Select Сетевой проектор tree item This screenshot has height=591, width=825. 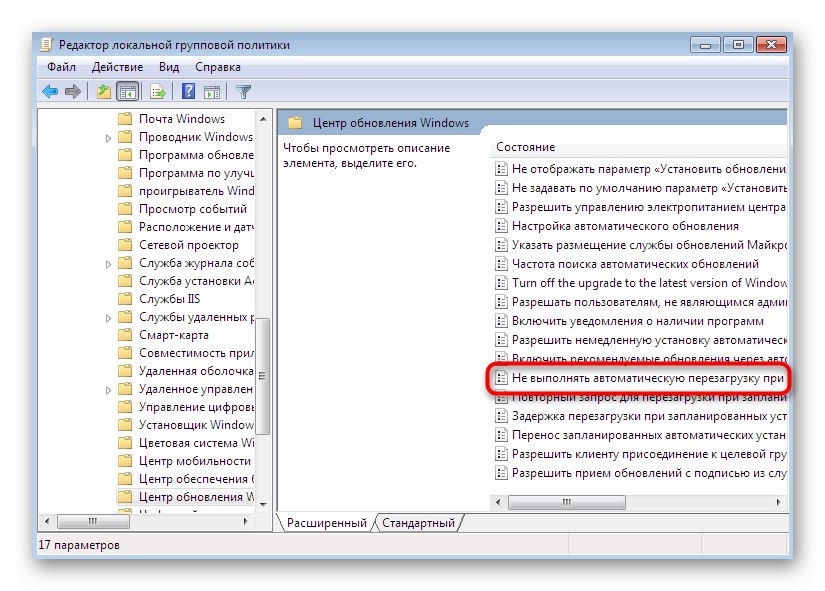188,245
